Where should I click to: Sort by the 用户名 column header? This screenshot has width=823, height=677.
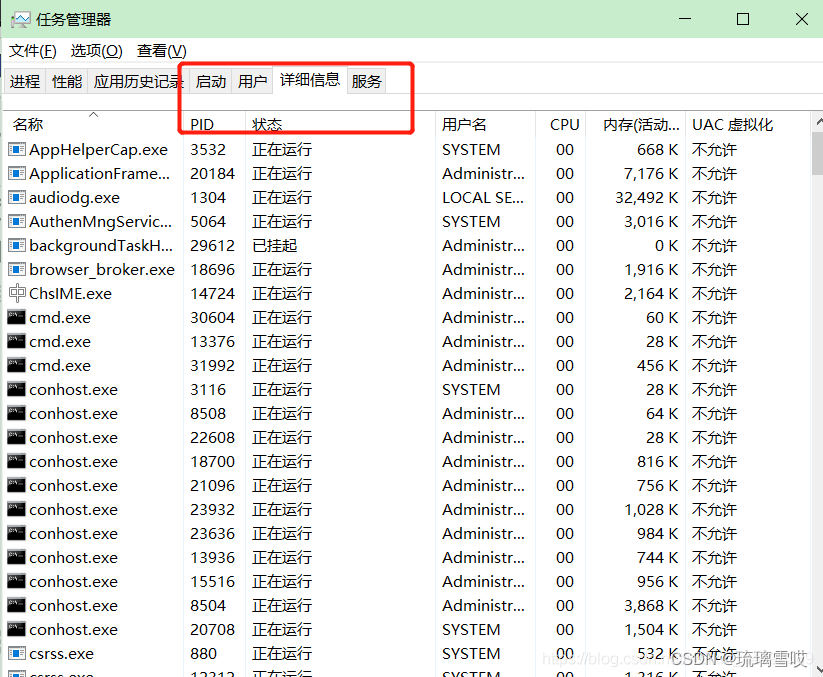click(486, 124)
